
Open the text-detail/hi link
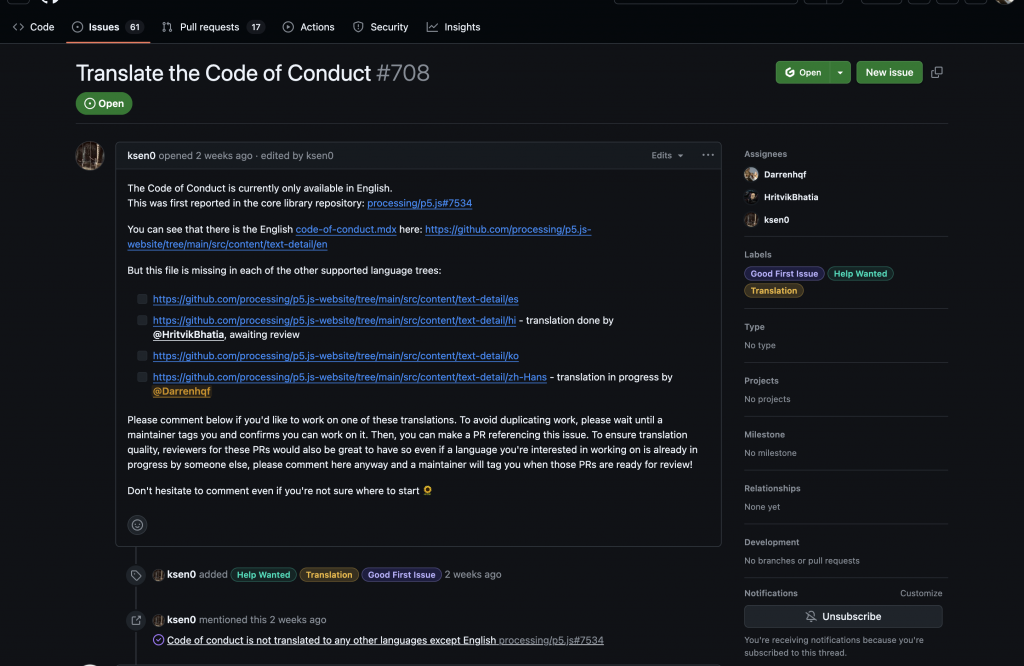334,320
